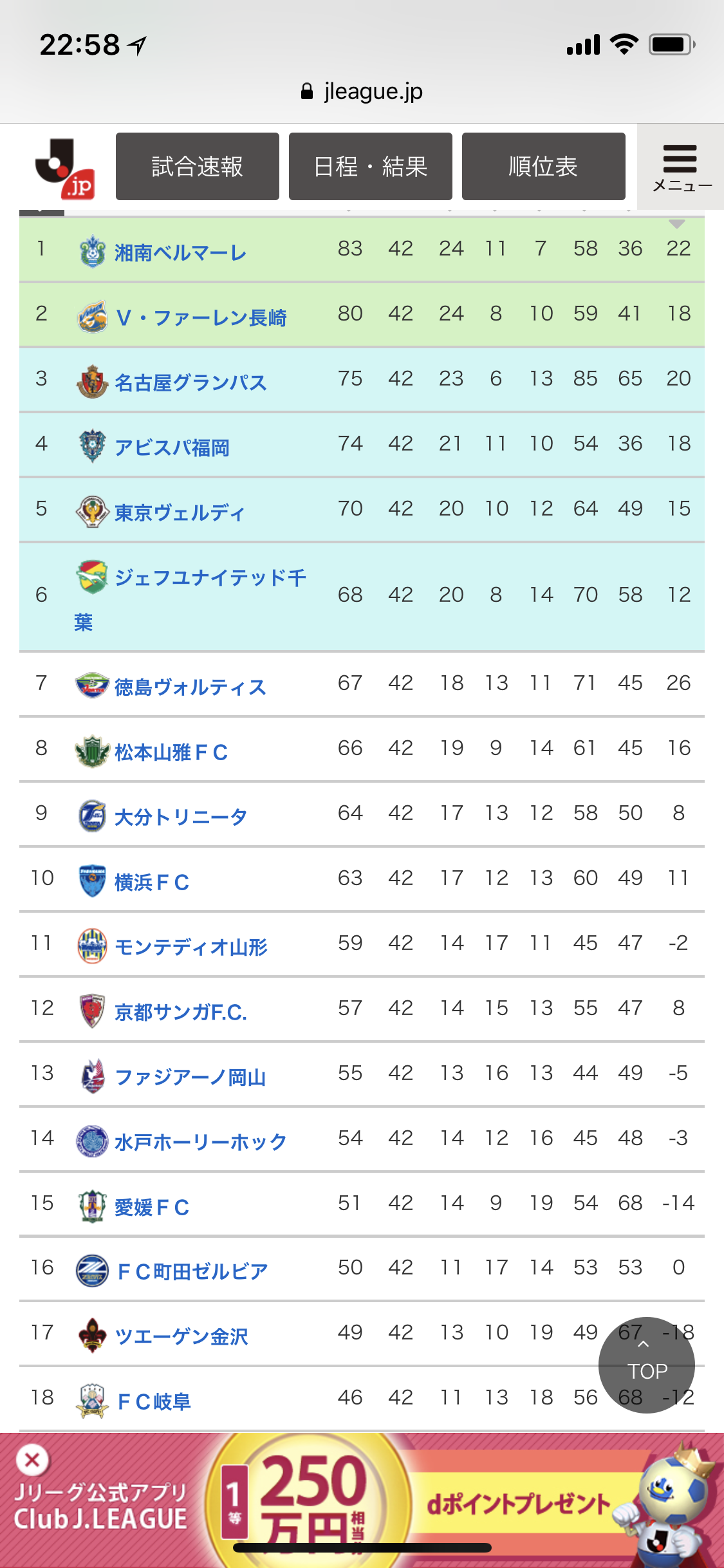724x1568 pixels.
Task: Open the 試合速報 tab
Action: click(x=198, y=167)
